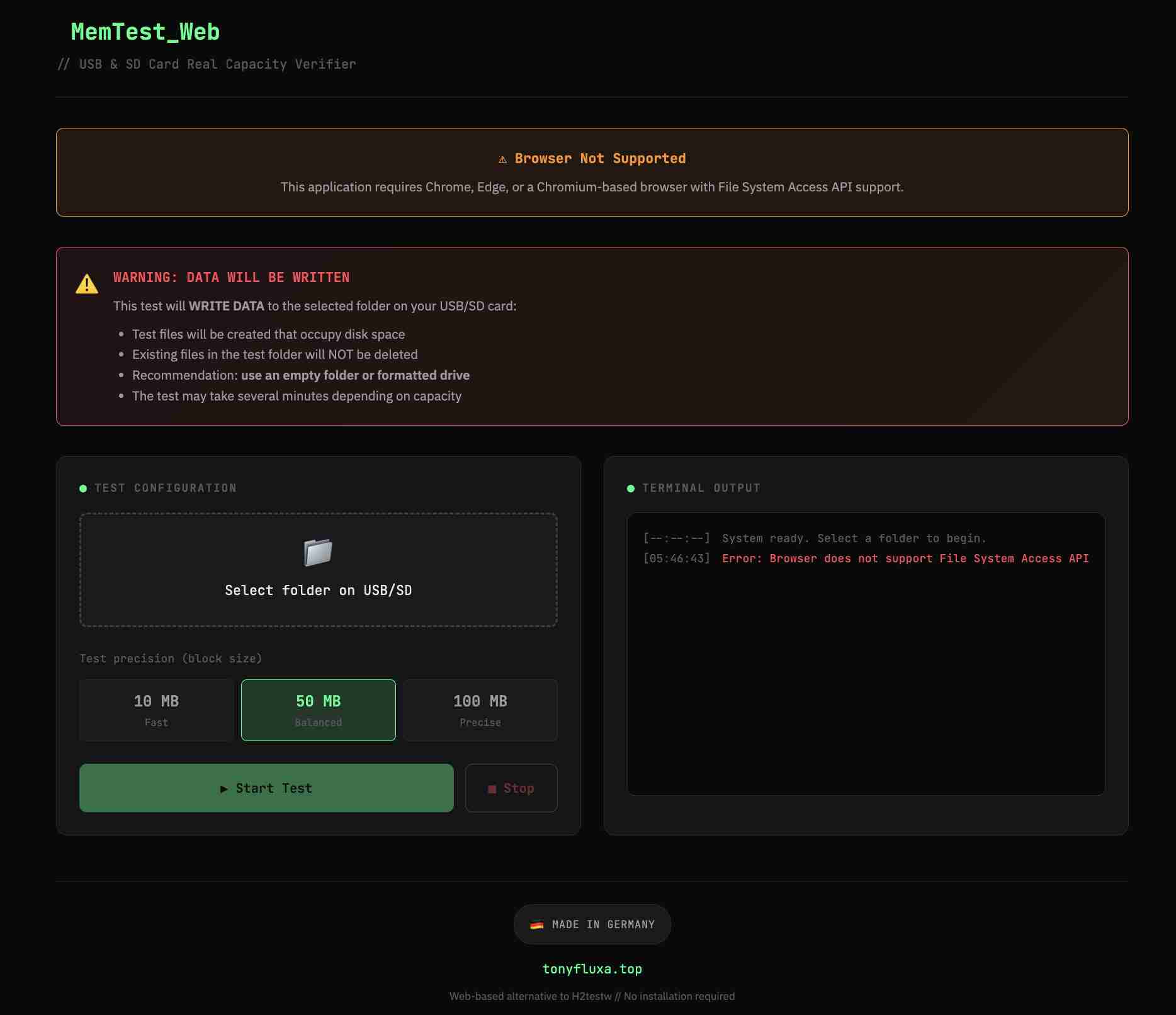Select the 50 MB Balanced block size
1176x1015 pixels.
point(318,710)
